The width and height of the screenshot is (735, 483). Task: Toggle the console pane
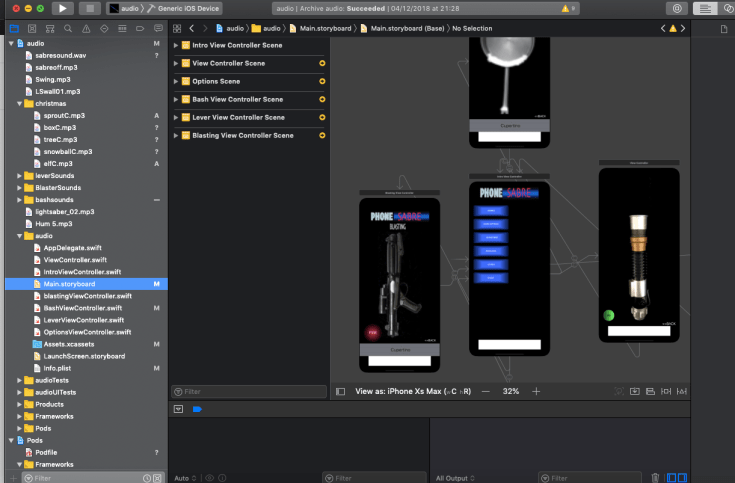click(x=682, y=478)
